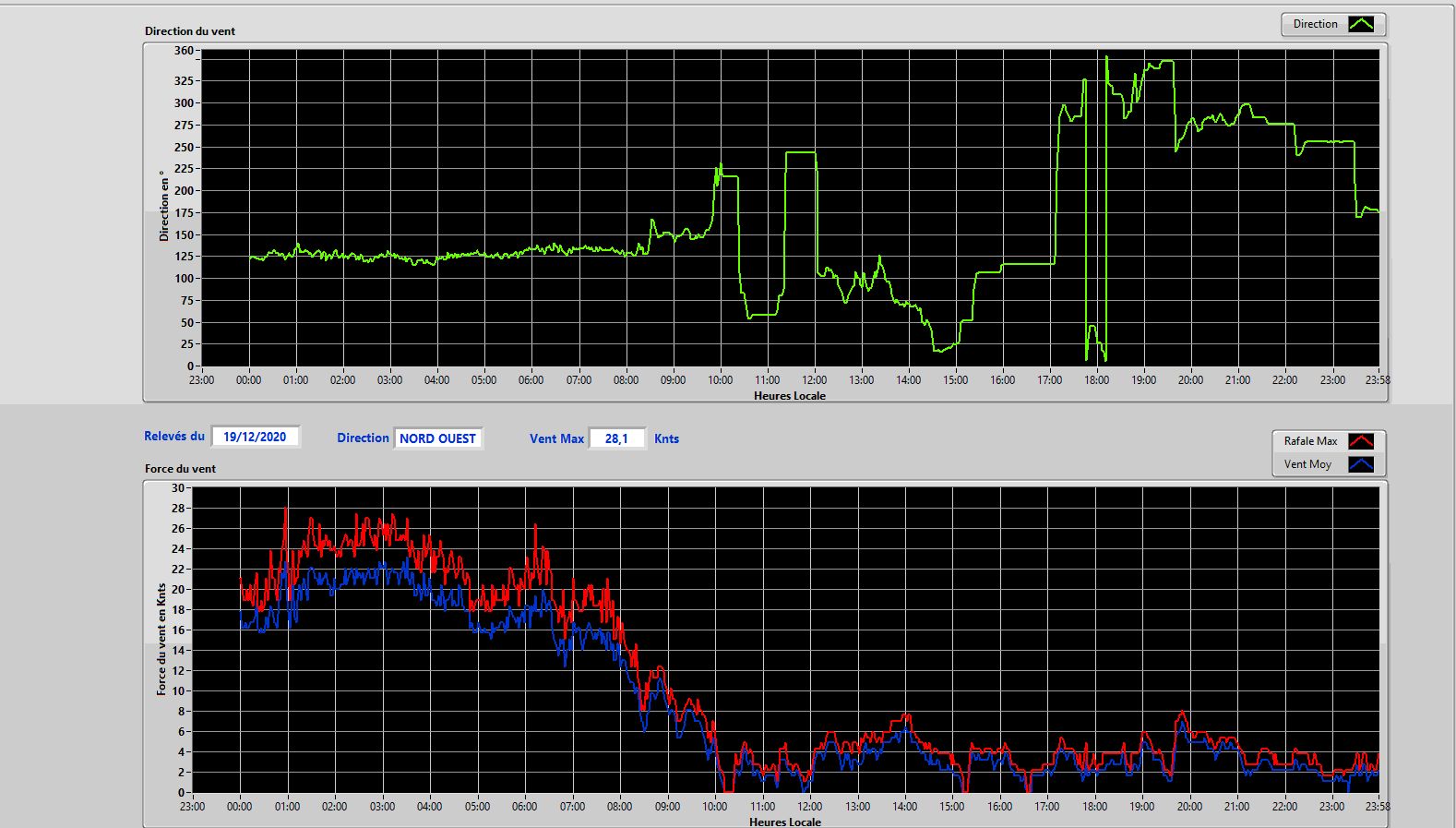Click the 14 value on wind force axis
This screenshot has height=828, width=1456.
(178, 651)
